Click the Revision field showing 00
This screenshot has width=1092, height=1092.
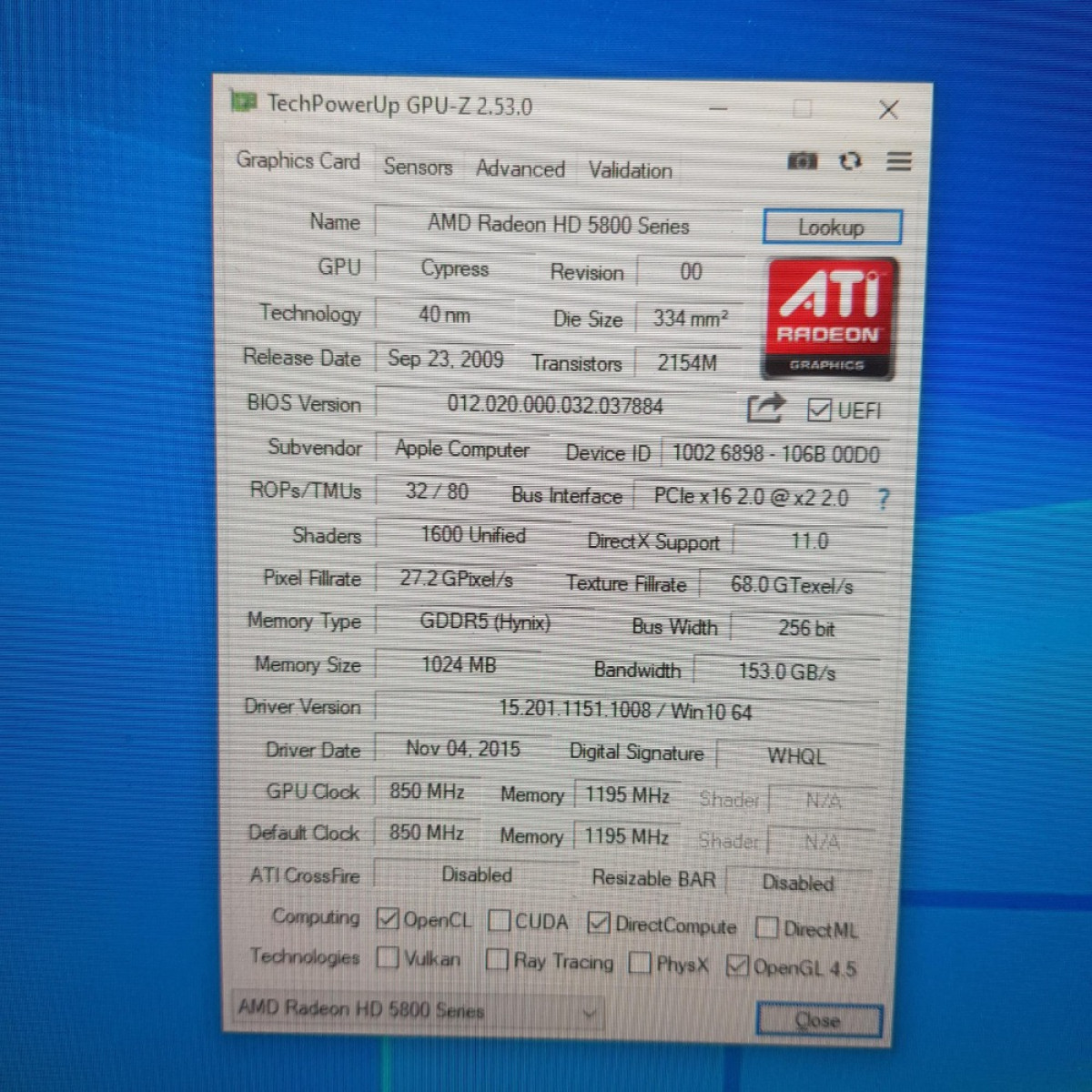click(x=691, y=272)
